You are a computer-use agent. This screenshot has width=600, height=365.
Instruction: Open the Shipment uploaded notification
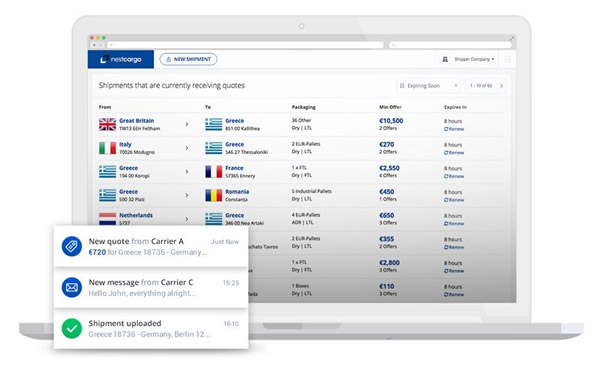[x=151, y=329]
